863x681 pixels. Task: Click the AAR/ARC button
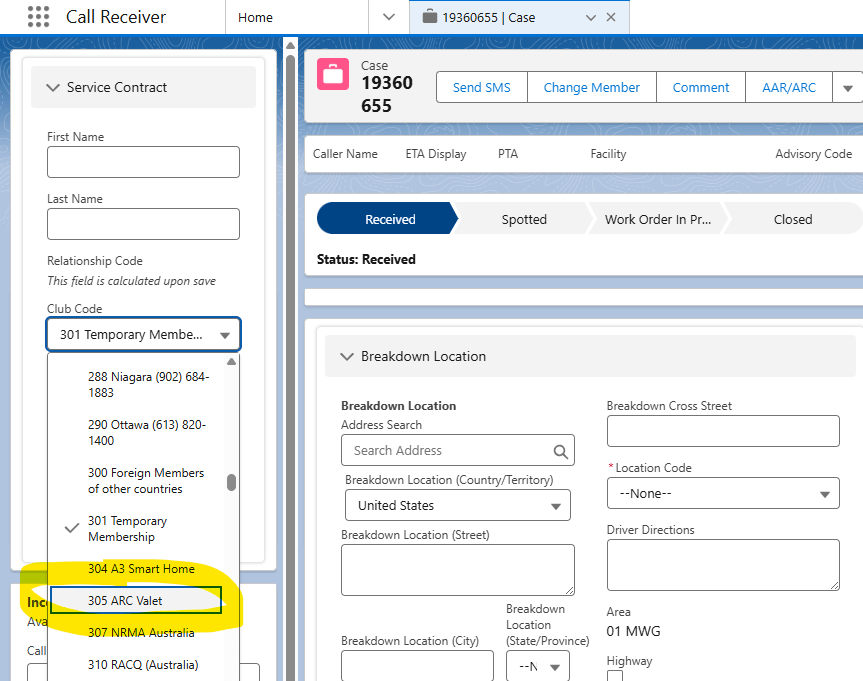tap(788, 88)
